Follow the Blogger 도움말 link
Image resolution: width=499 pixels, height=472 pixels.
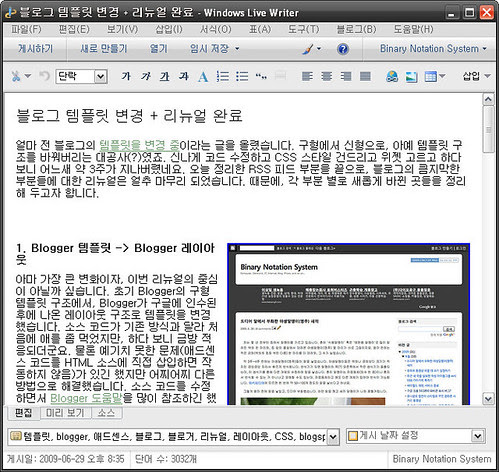point(86,398)
